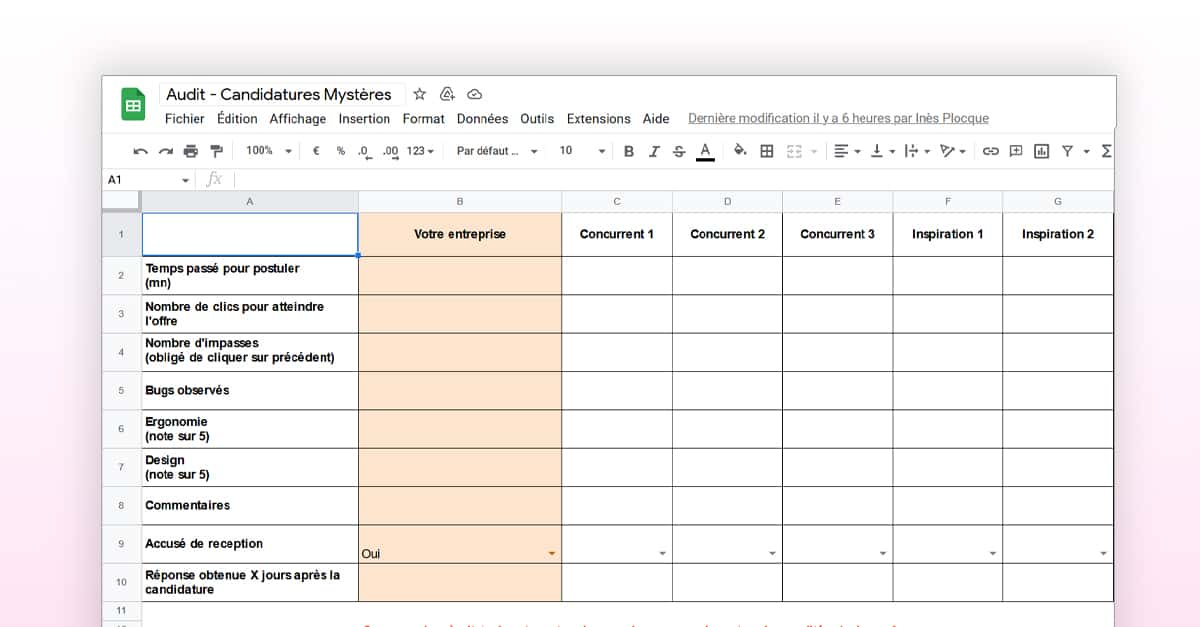This screenshot has height=627, width=1200.
Task: Open the text wrapping dropdown
Action: tap(917, 151)
